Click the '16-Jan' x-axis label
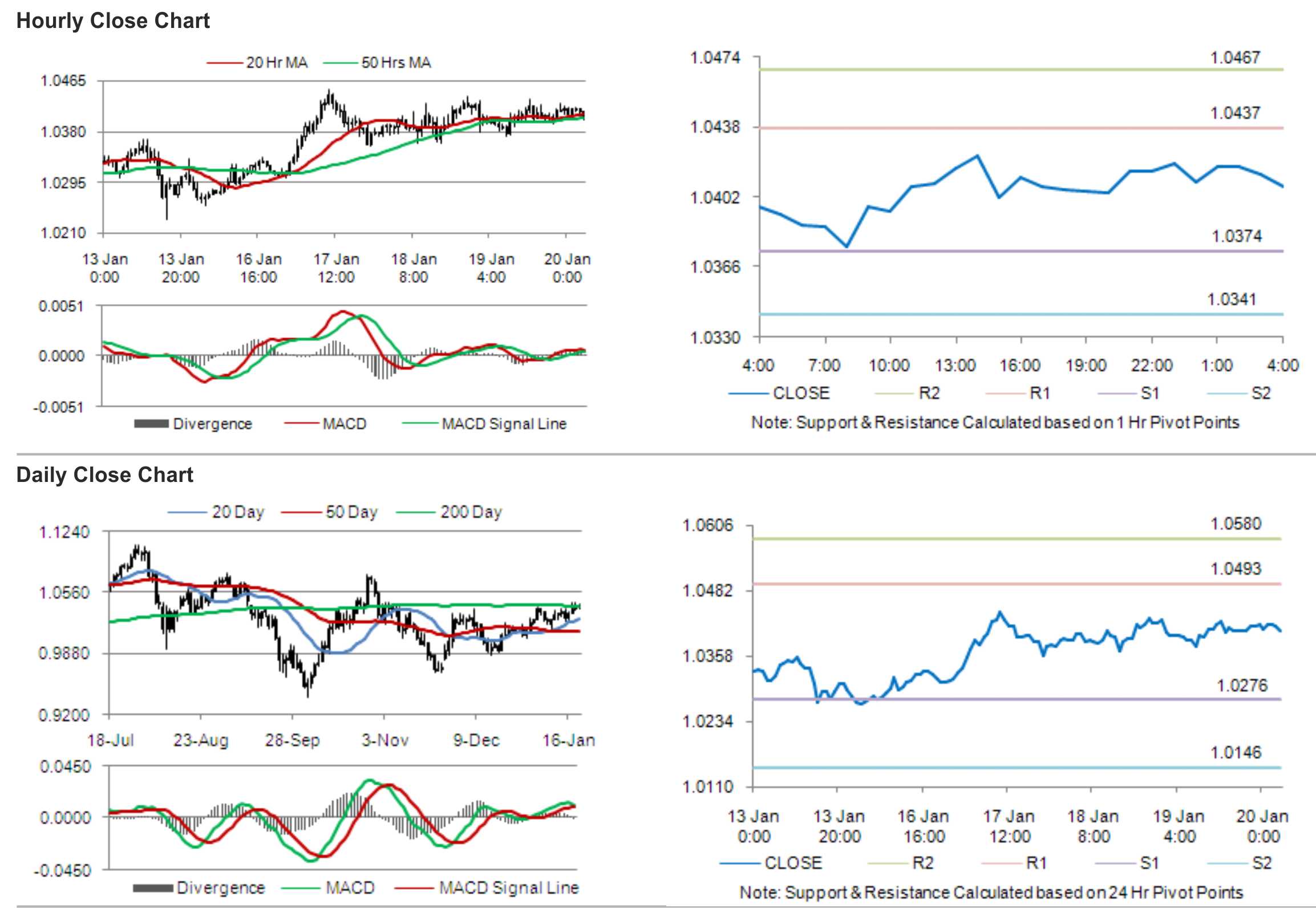The height and width of the screenshot is (908, 1316). coord(569,740)
